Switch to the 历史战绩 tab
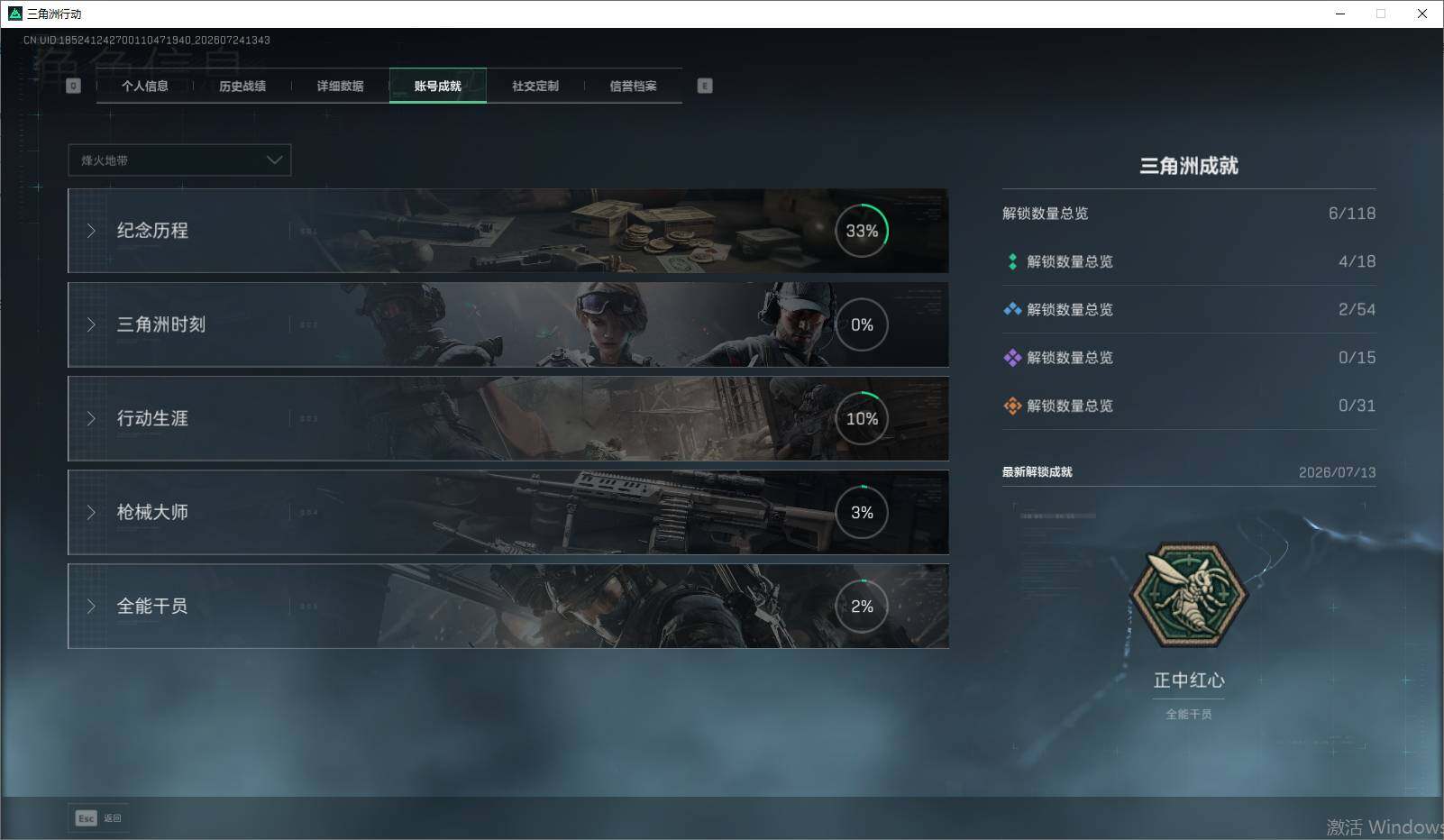The width and height of the screenshot is (1444, 840). 242,86
